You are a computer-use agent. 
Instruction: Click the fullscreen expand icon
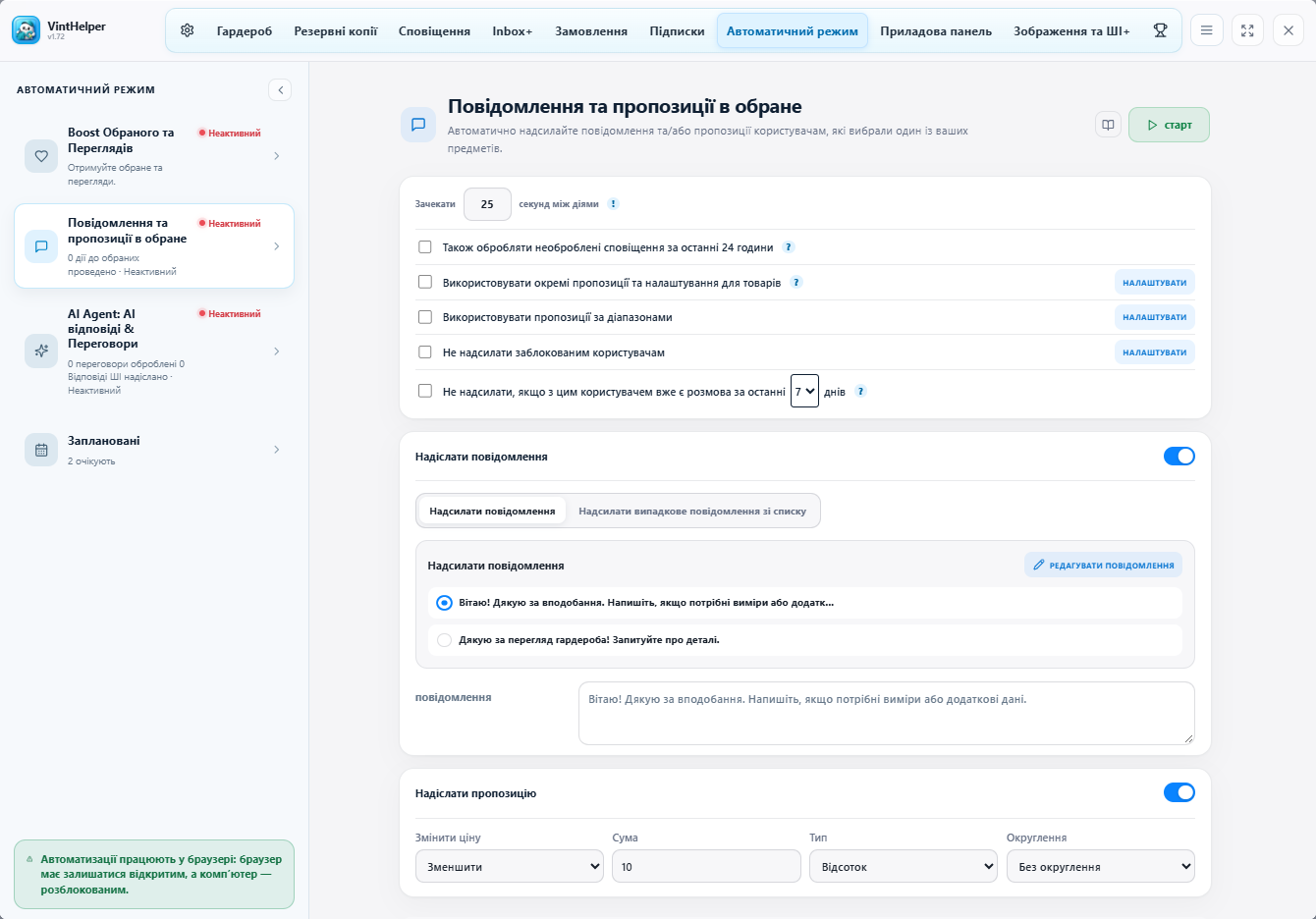(1247, 30)
